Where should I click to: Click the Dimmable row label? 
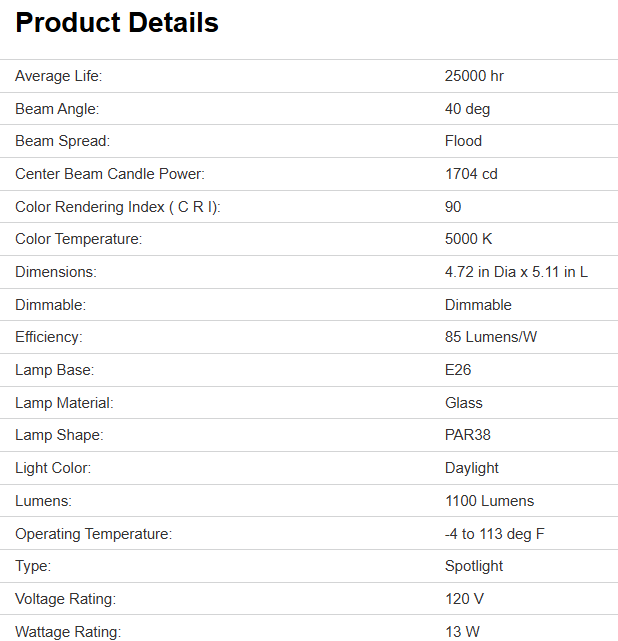coord(50,305)
